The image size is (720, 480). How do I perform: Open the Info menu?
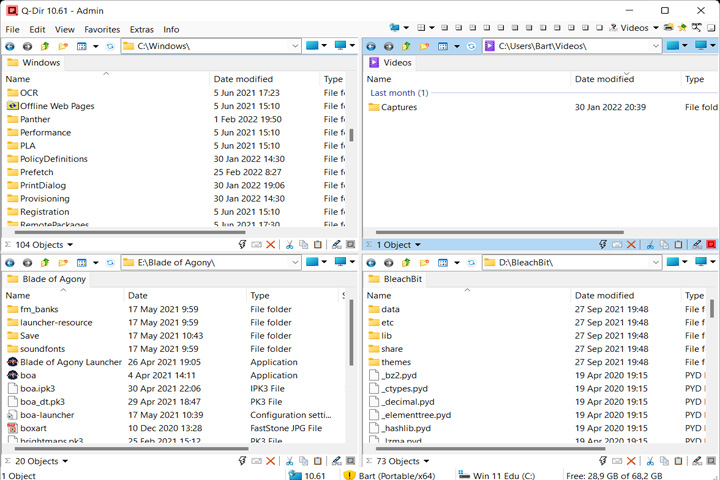point(171,29)
